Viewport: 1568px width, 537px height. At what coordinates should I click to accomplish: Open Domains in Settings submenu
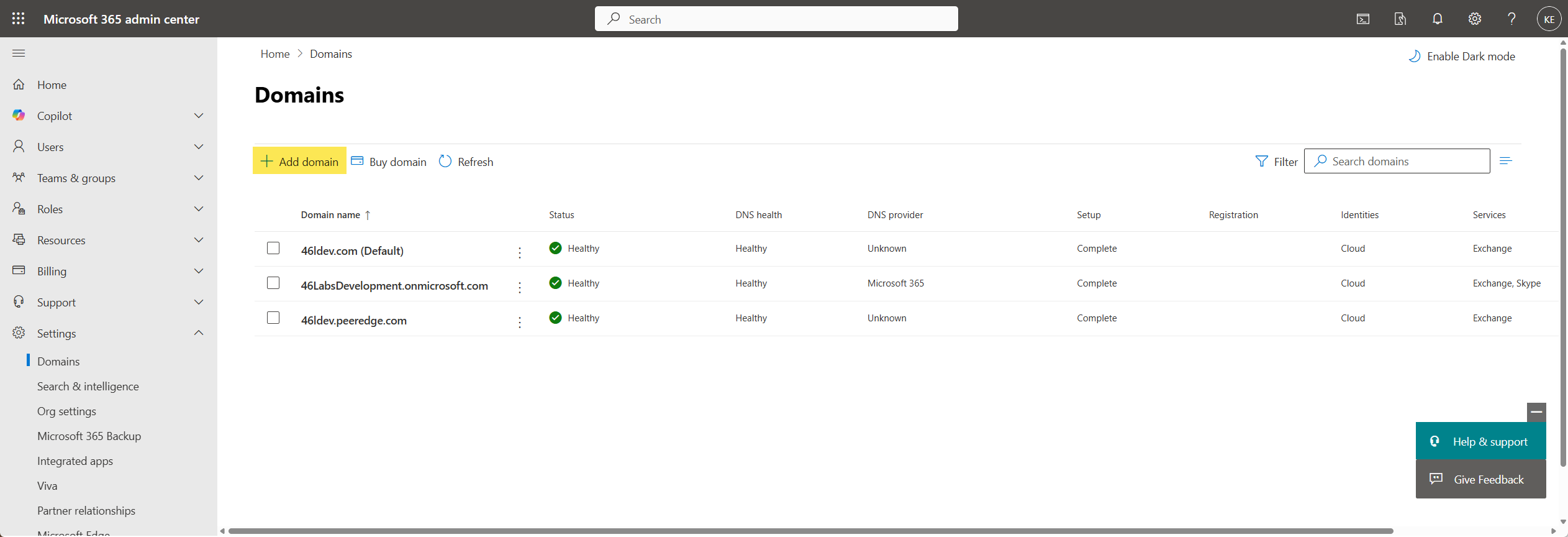[x=58, y=362]
